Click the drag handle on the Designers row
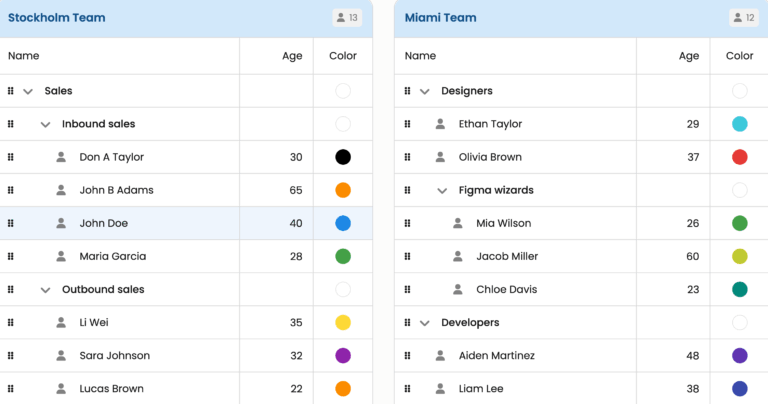Image resolution: width=768 pixels, height=404 pixels. pos(407,91)
